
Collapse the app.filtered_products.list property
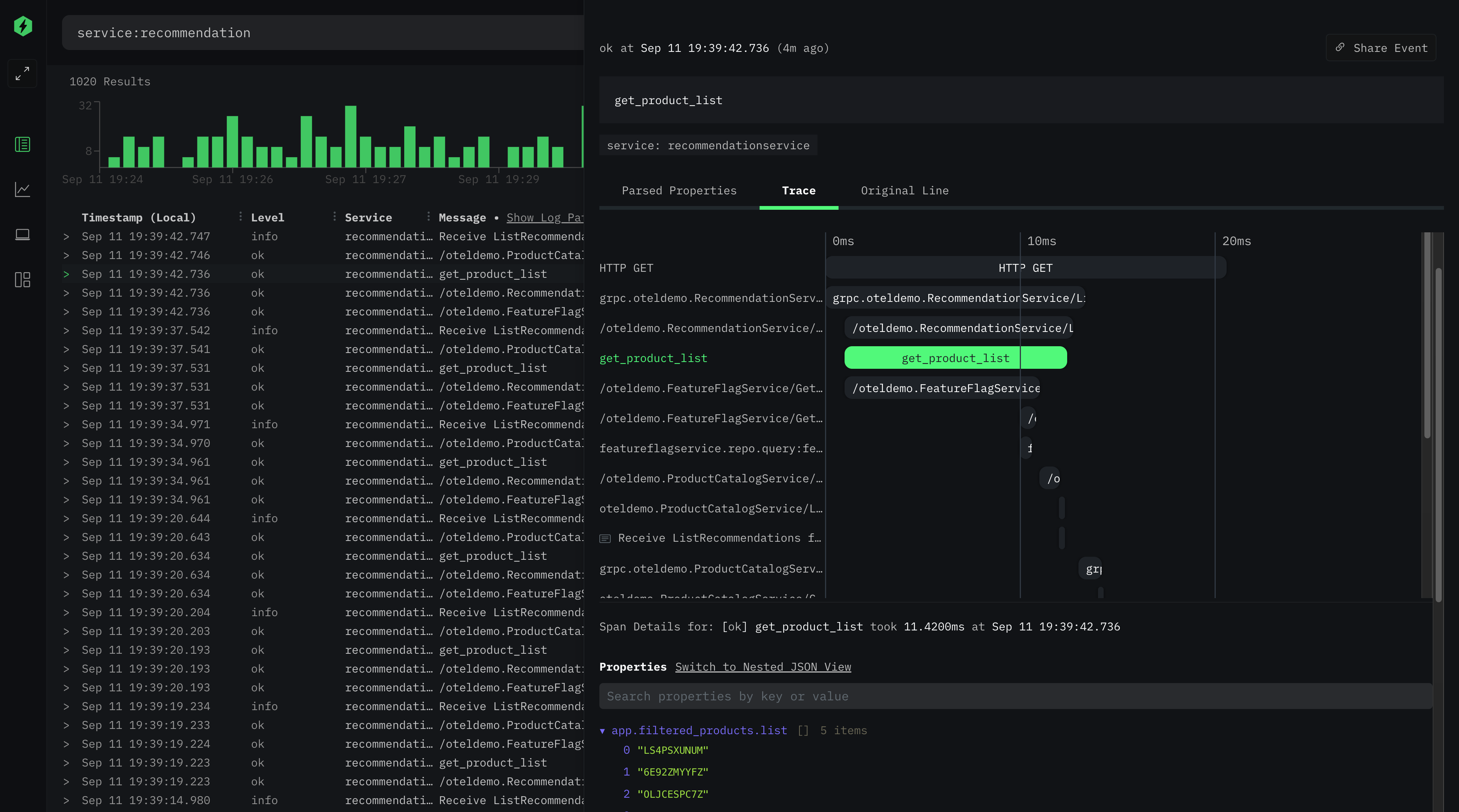point(602,731)
